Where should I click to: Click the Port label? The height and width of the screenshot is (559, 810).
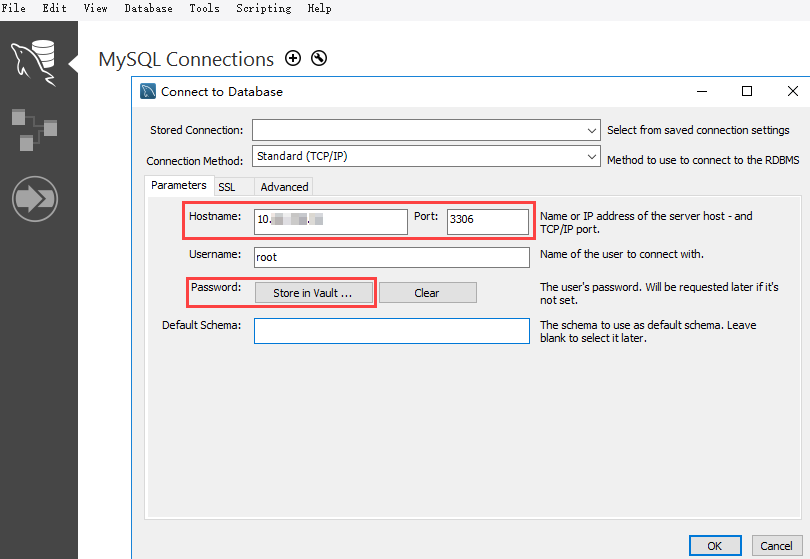click(x=426, y=216)
